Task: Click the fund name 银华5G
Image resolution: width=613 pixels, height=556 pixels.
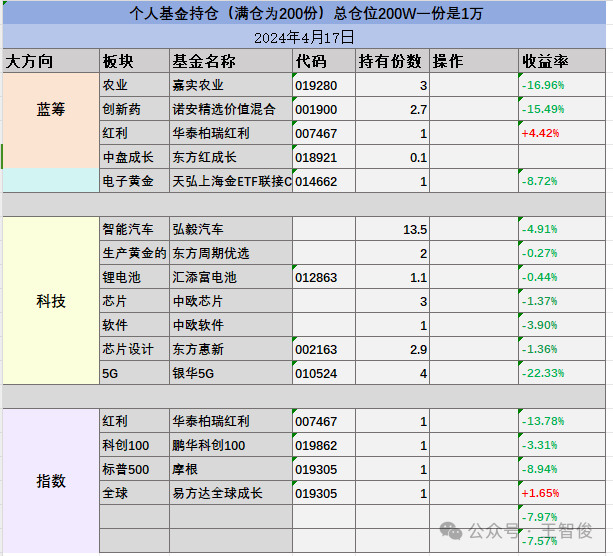Action: point(231,373)
